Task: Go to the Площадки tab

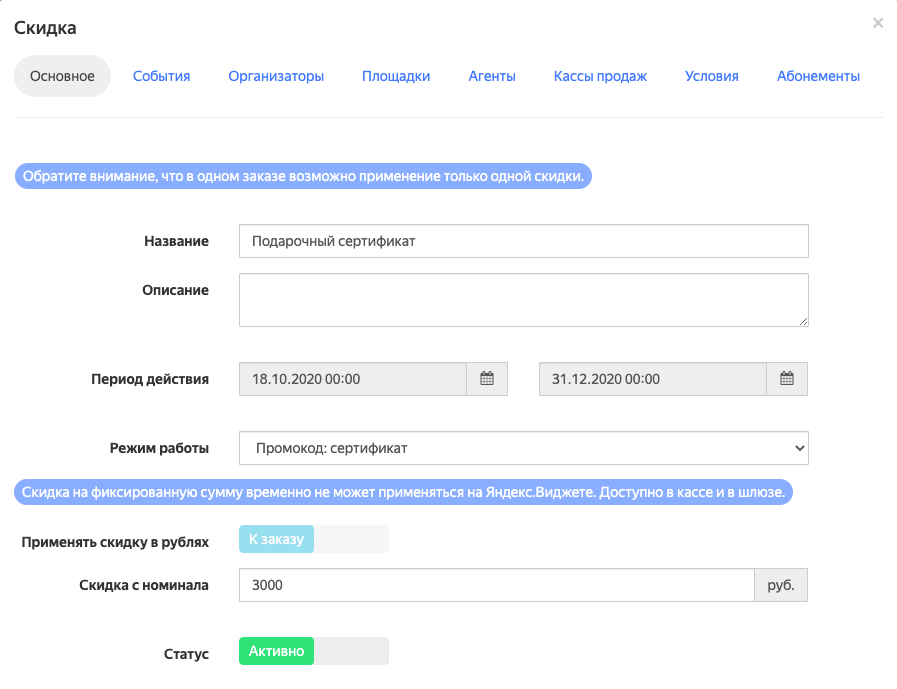Action: [x=396, y=76]
